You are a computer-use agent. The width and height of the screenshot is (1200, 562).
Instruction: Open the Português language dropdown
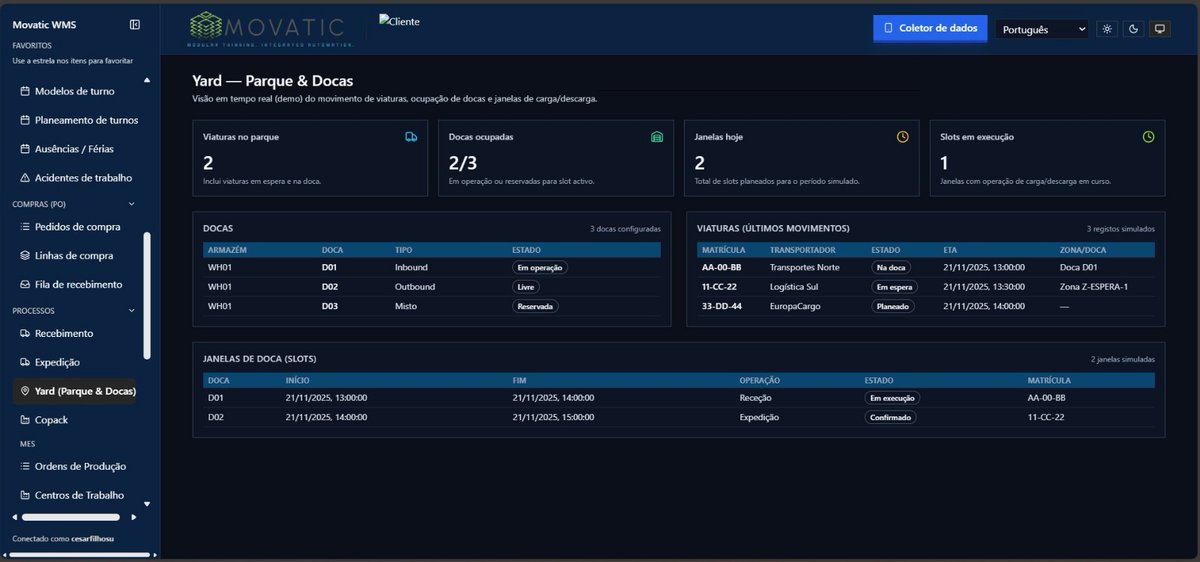point(1042,30)
